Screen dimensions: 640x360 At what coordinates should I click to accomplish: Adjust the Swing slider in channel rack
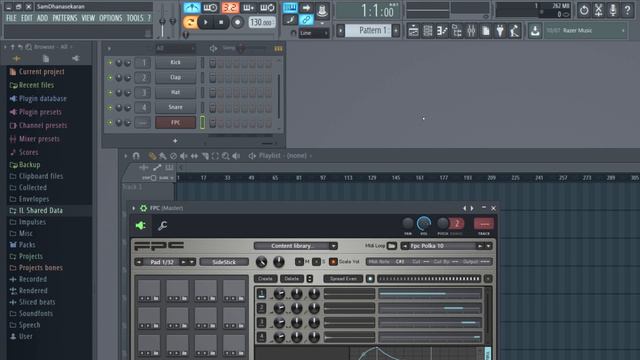coord(241,49)
